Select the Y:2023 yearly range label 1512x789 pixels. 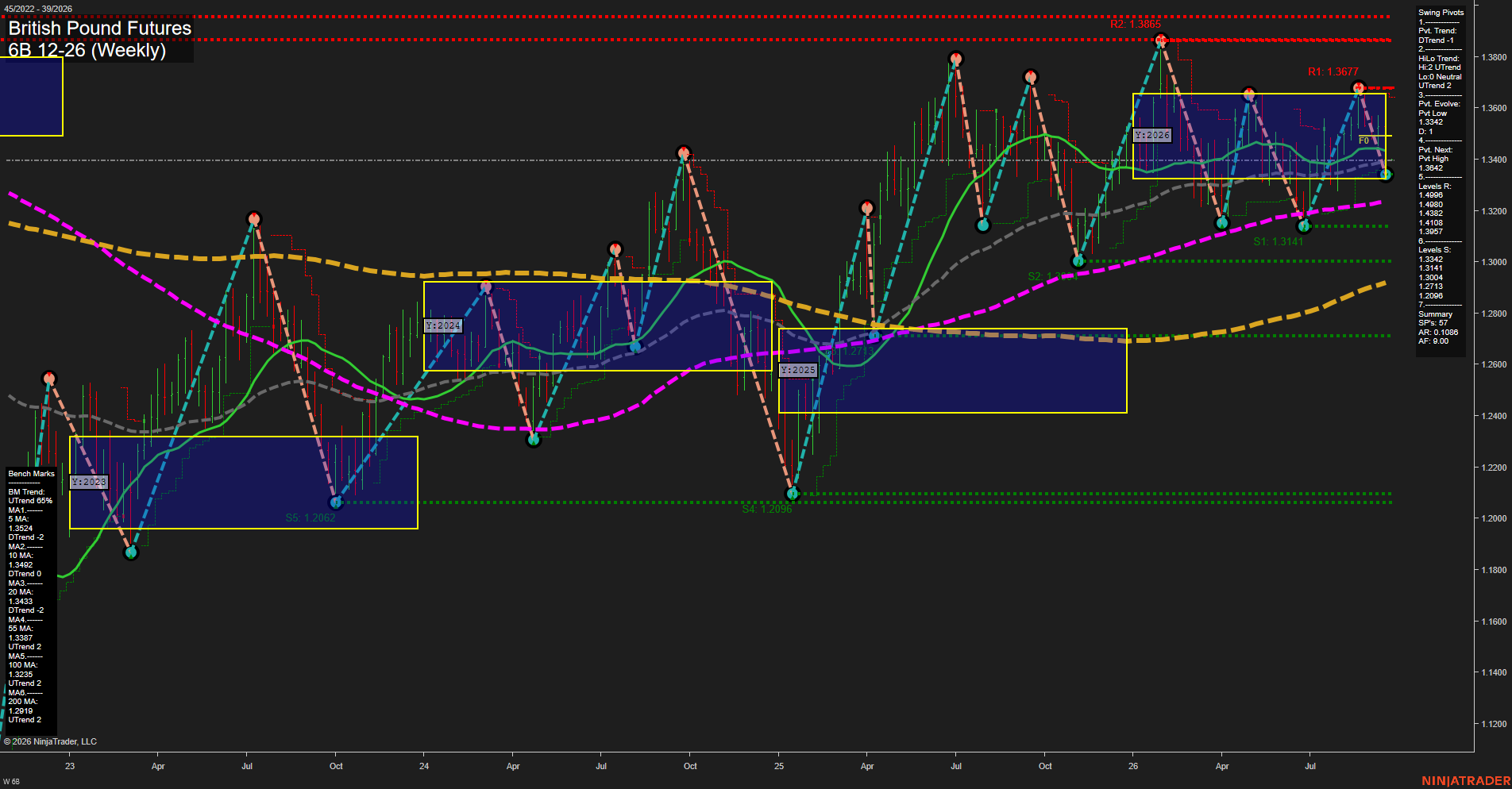click(88, 482)
